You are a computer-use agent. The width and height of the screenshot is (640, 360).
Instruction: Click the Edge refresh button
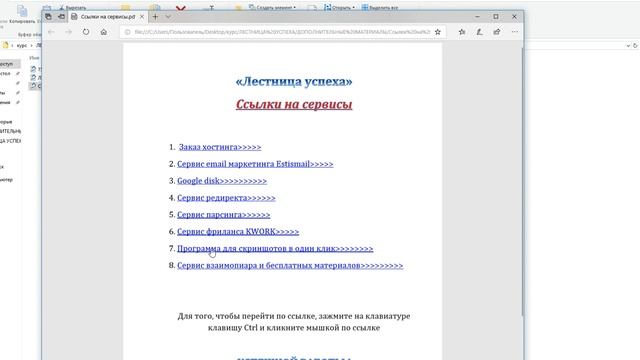coord(86,32)
